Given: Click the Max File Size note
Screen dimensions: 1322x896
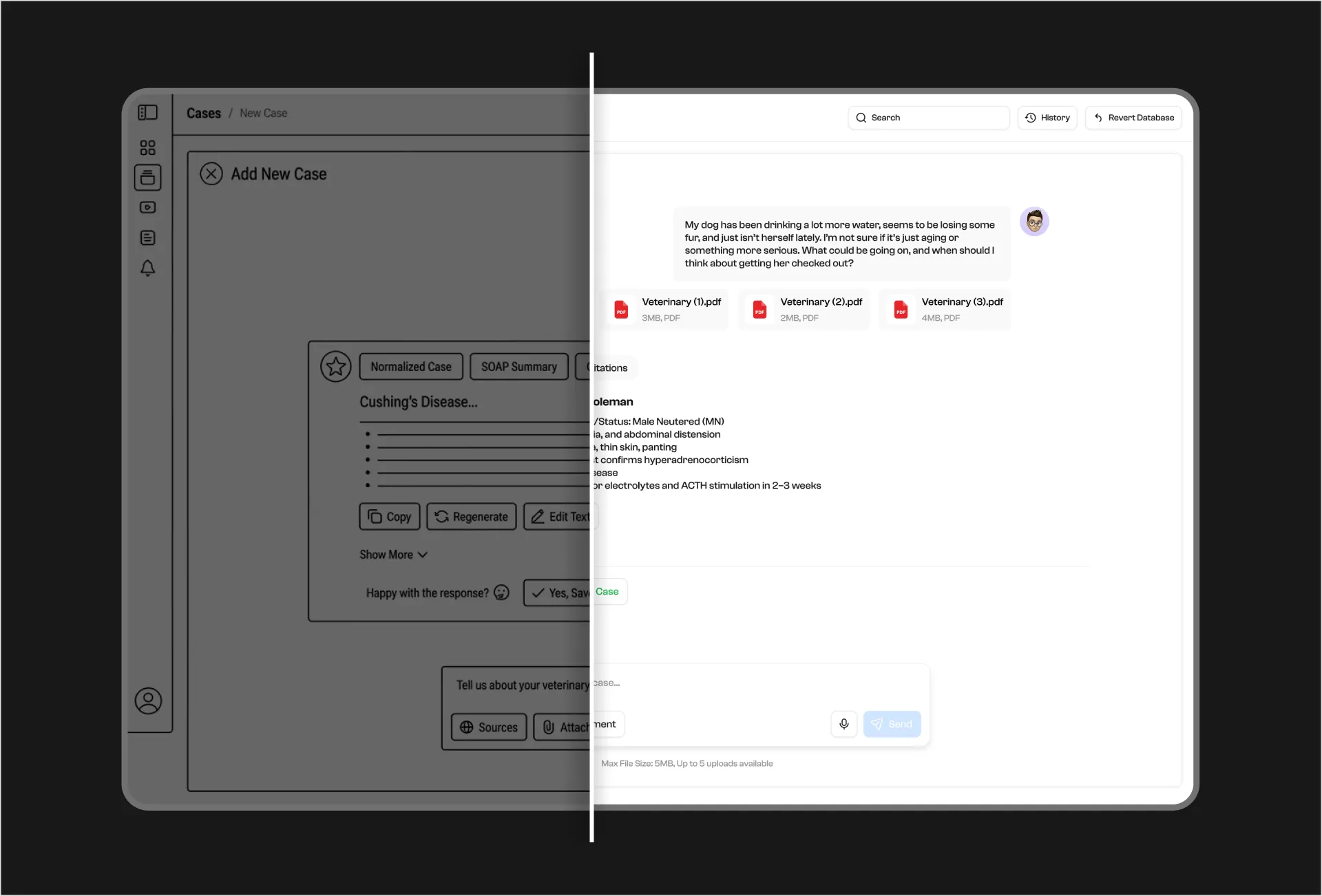Looking at the screenshot, I should [687, 763].
